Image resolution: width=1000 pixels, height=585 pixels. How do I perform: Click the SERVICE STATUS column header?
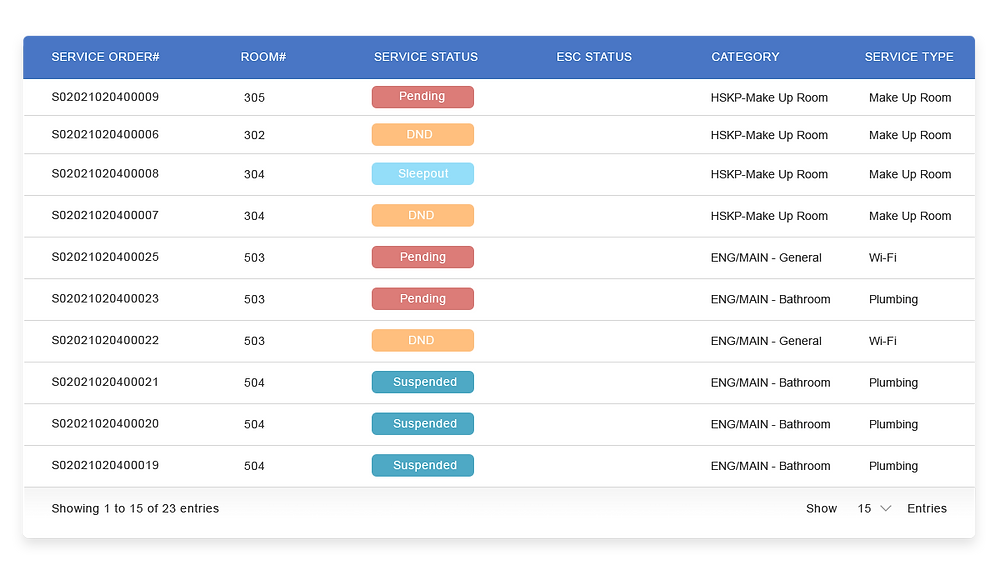[426, 57]
